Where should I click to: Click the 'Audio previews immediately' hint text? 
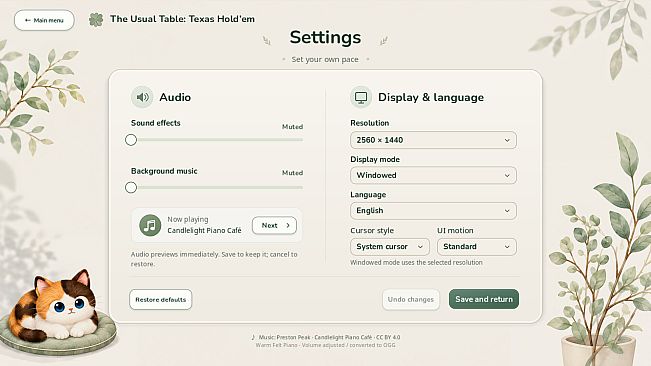tap(214, 259)
